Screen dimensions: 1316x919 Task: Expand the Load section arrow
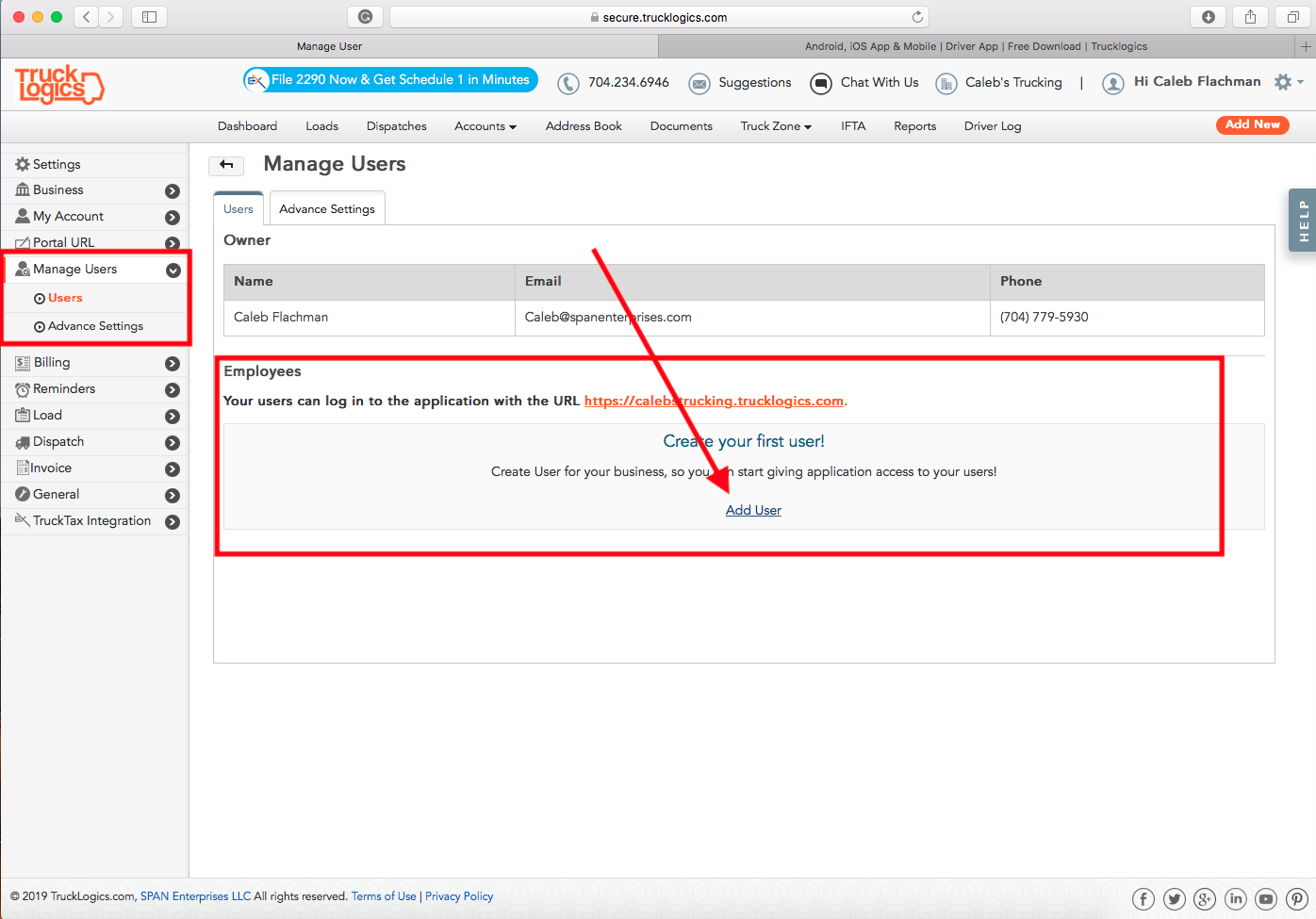tap(173, 417)
